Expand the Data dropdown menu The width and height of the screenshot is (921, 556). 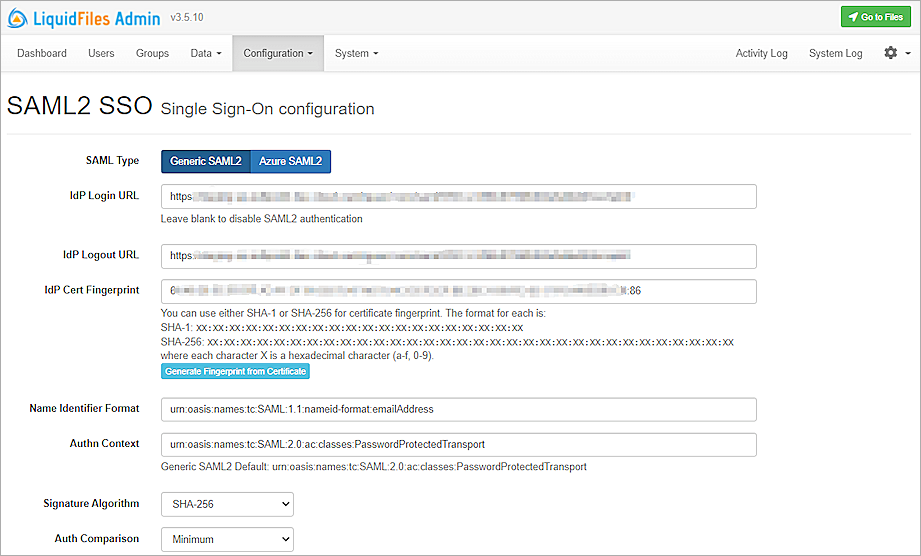(x=206, y=53)
